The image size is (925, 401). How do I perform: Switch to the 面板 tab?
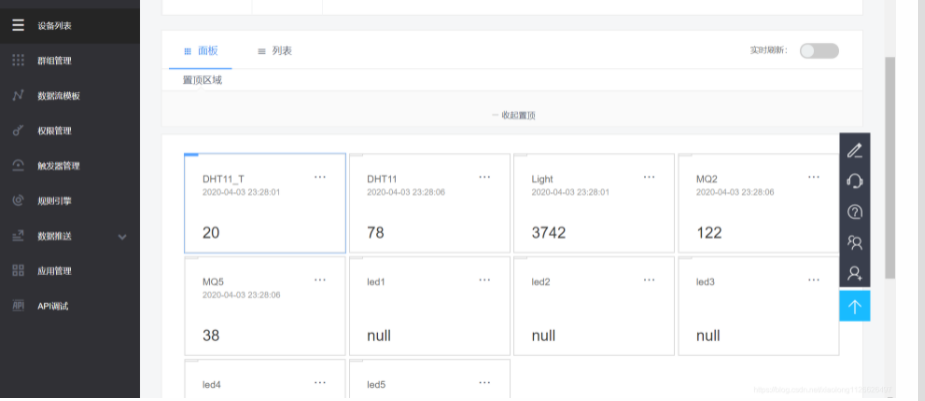coord(201,51)
